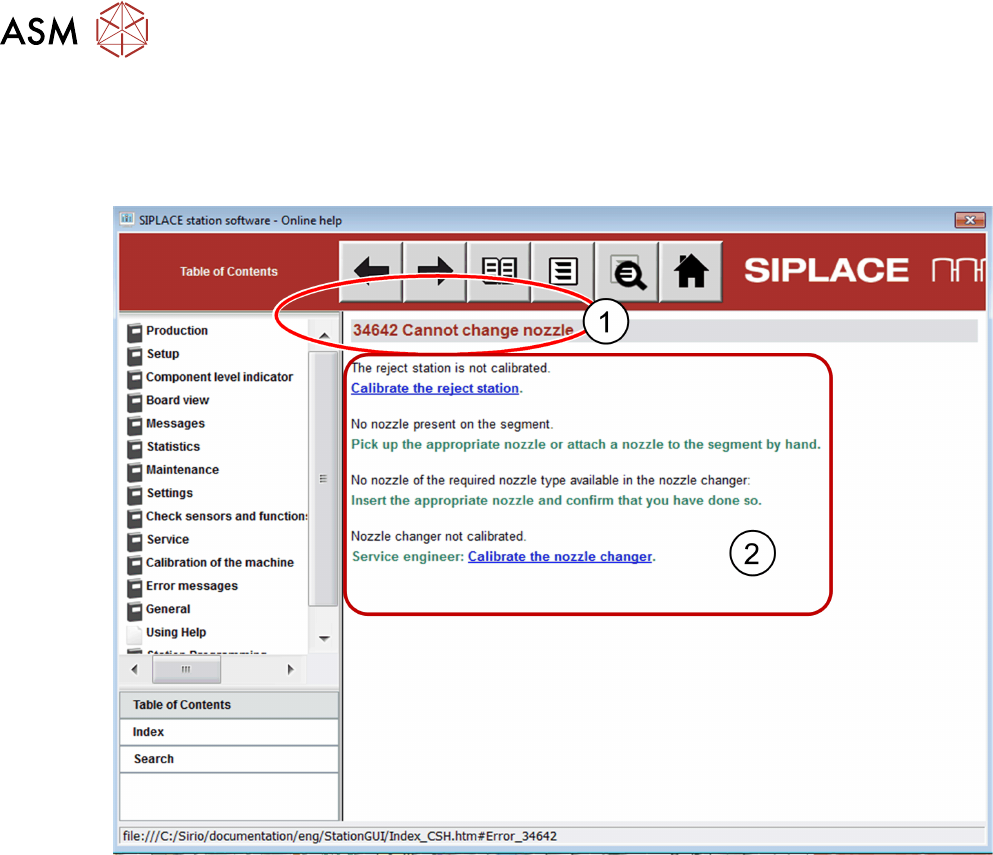Open the Service topic
Screen dimensions: 993x855
pyautogui.click(x=168, y=540)
